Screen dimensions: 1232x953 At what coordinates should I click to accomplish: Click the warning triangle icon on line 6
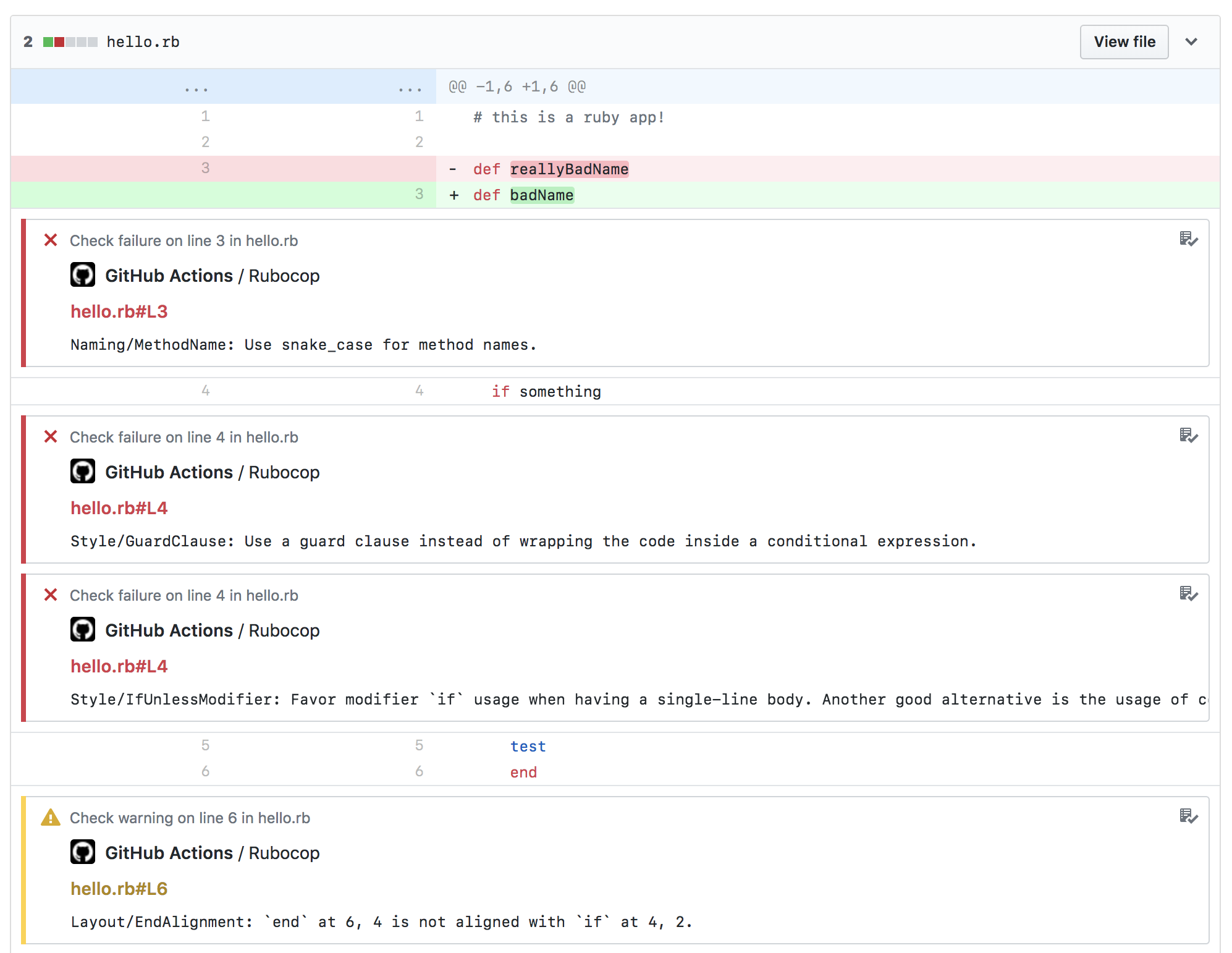49,817
